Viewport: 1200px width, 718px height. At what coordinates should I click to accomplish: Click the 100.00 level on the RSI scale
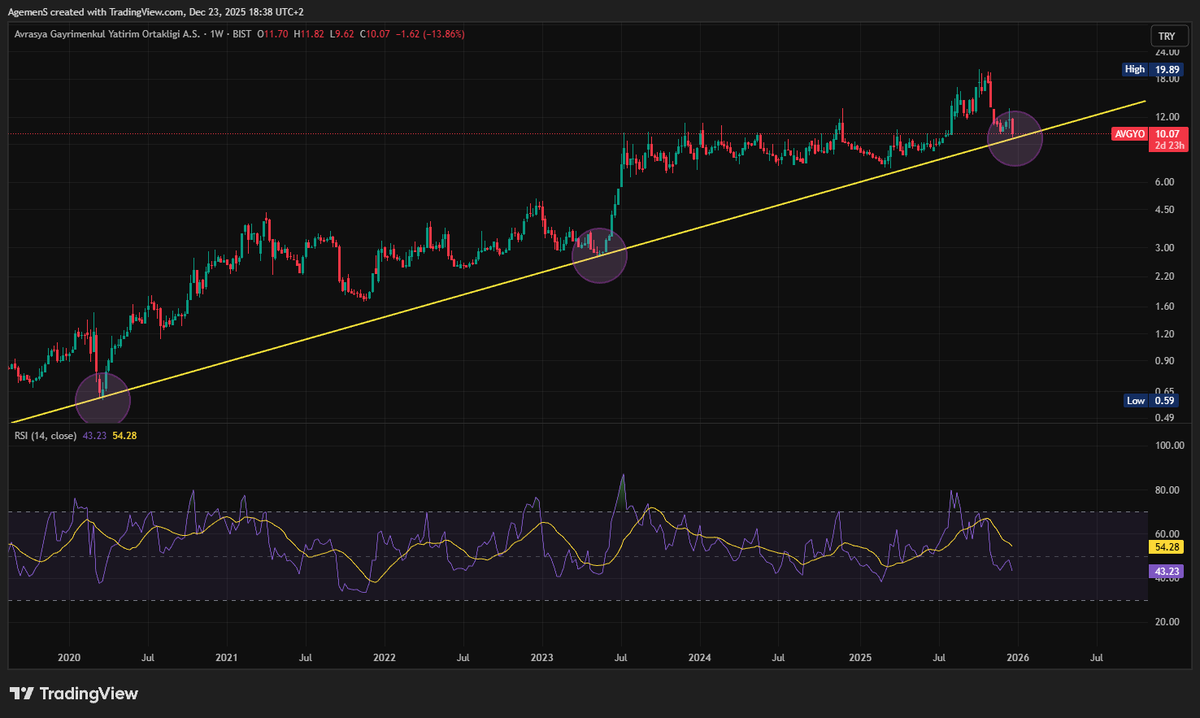(x=1170, y=446)
